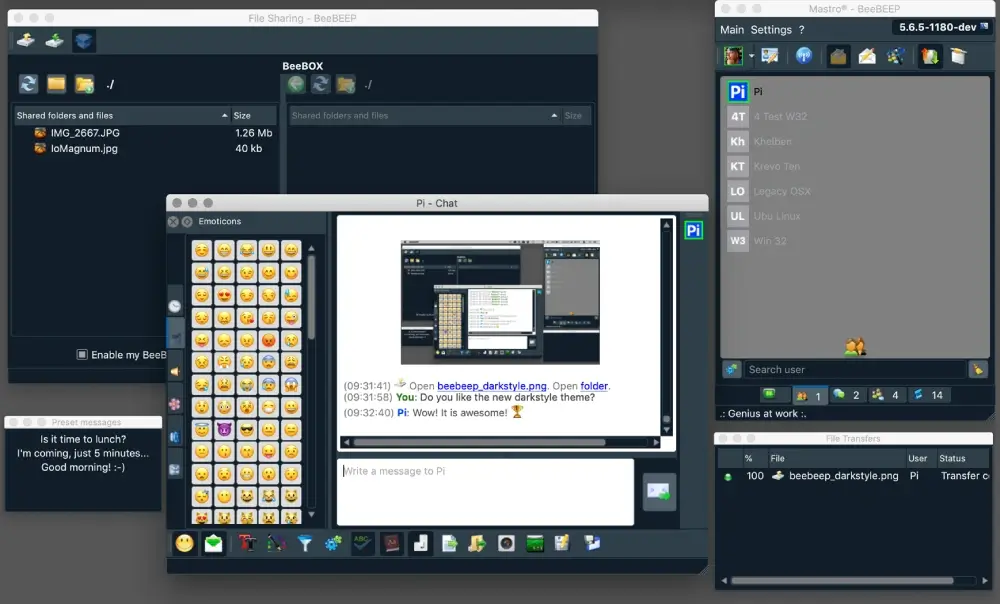The height and width of the screenshot is (604, 1000).
Task: Open the dictionary book icon in the chat toolbar
Action: pos(392,543)
